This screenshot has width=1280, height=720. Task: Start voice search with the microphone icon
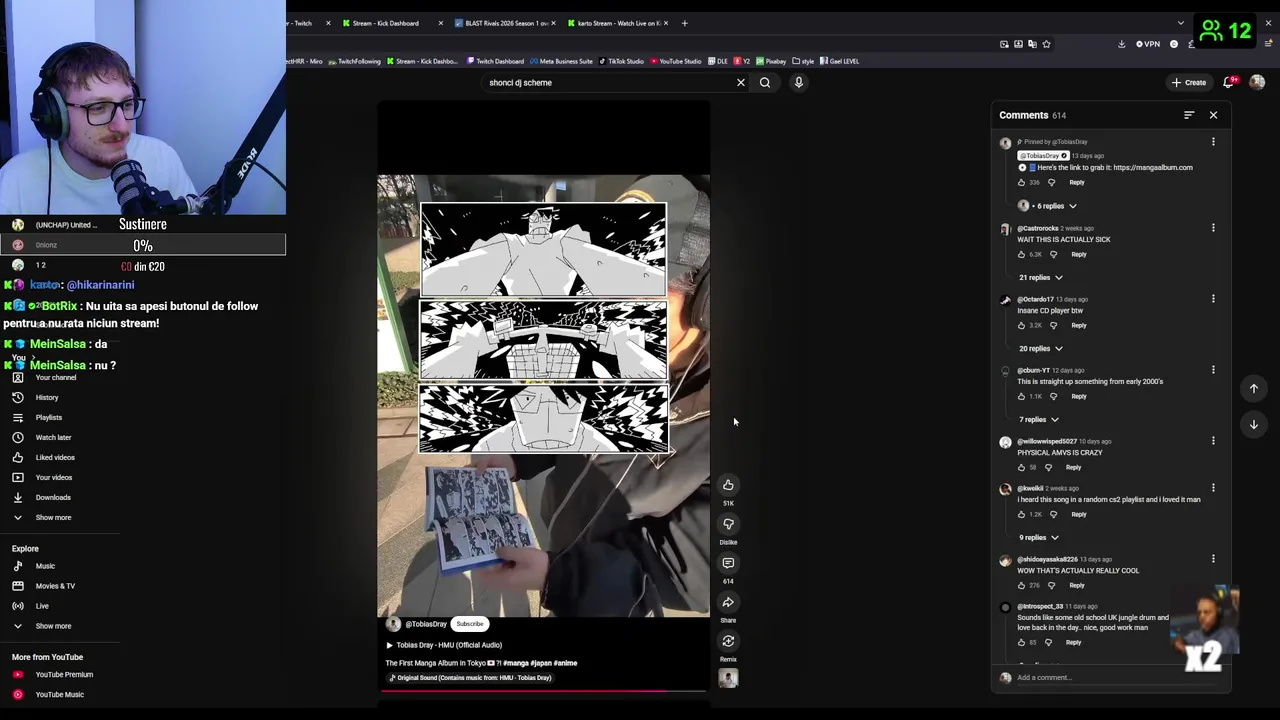(798, 83)
